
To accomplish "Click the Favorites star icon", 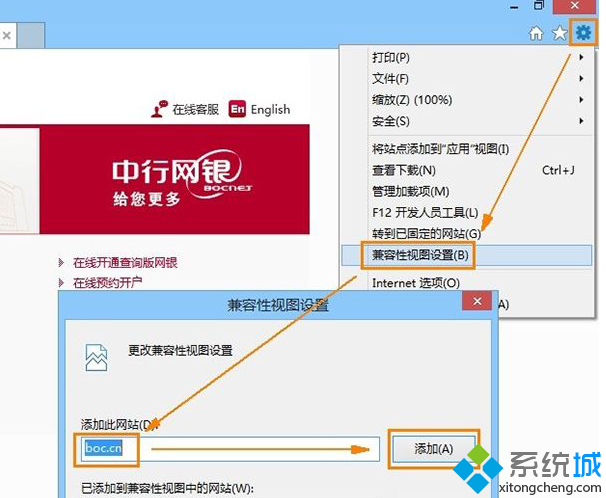I will tap(559, 33).
